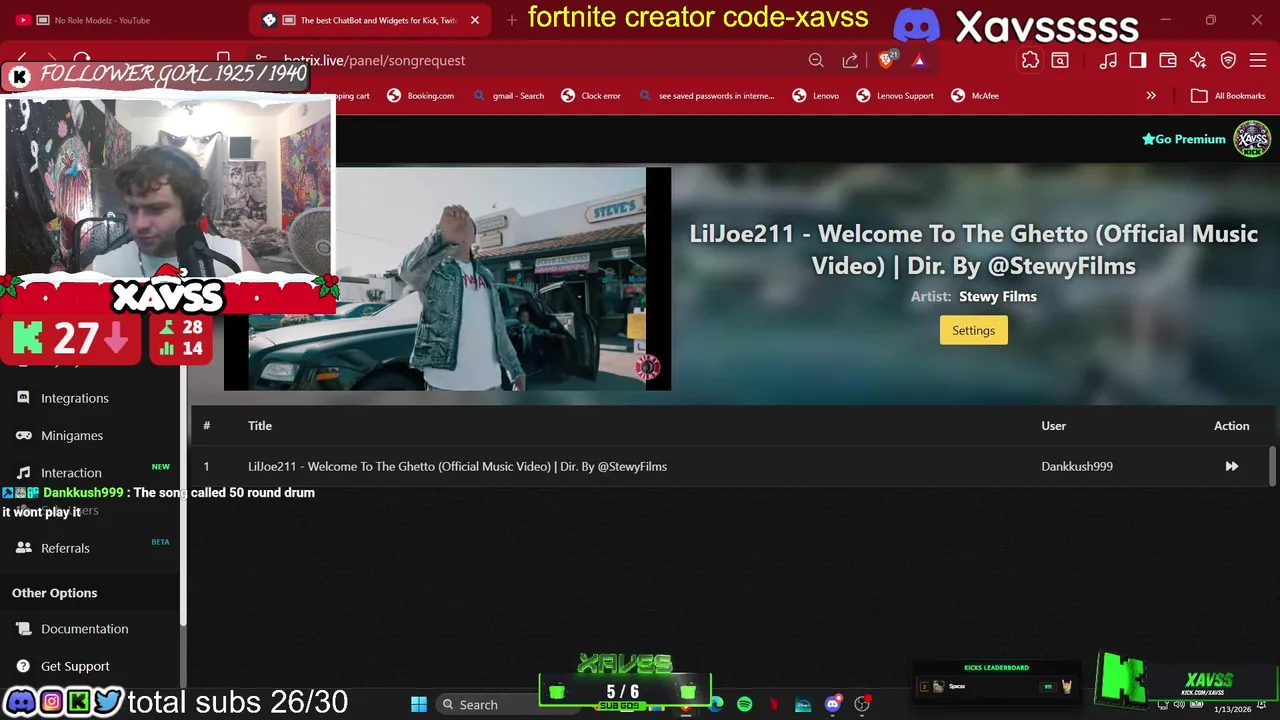Open the Brave VPN shield icon

point(1229,60)
